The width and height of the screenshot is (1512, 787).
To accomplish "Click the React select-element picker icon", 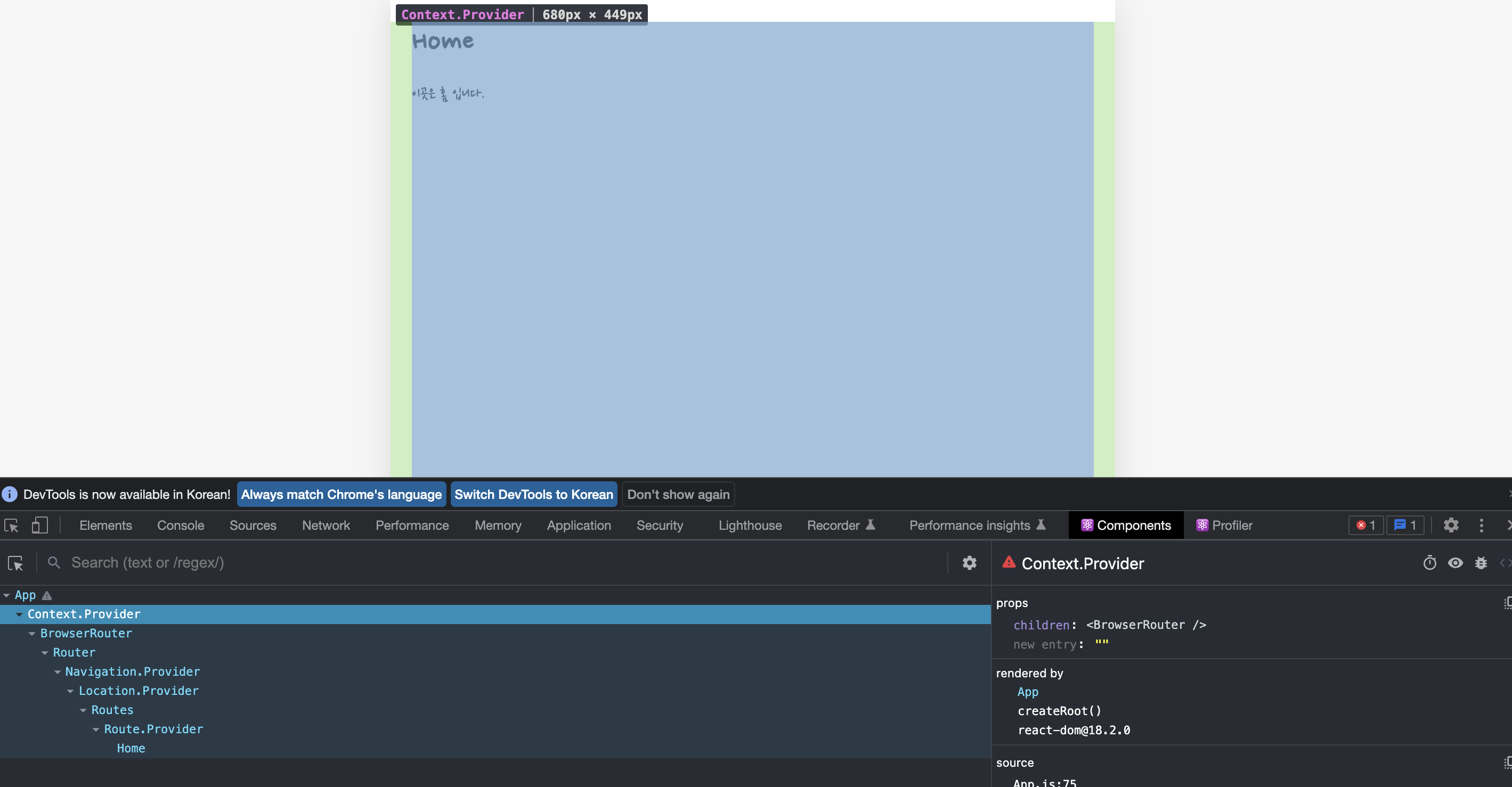I will point(15,563).
